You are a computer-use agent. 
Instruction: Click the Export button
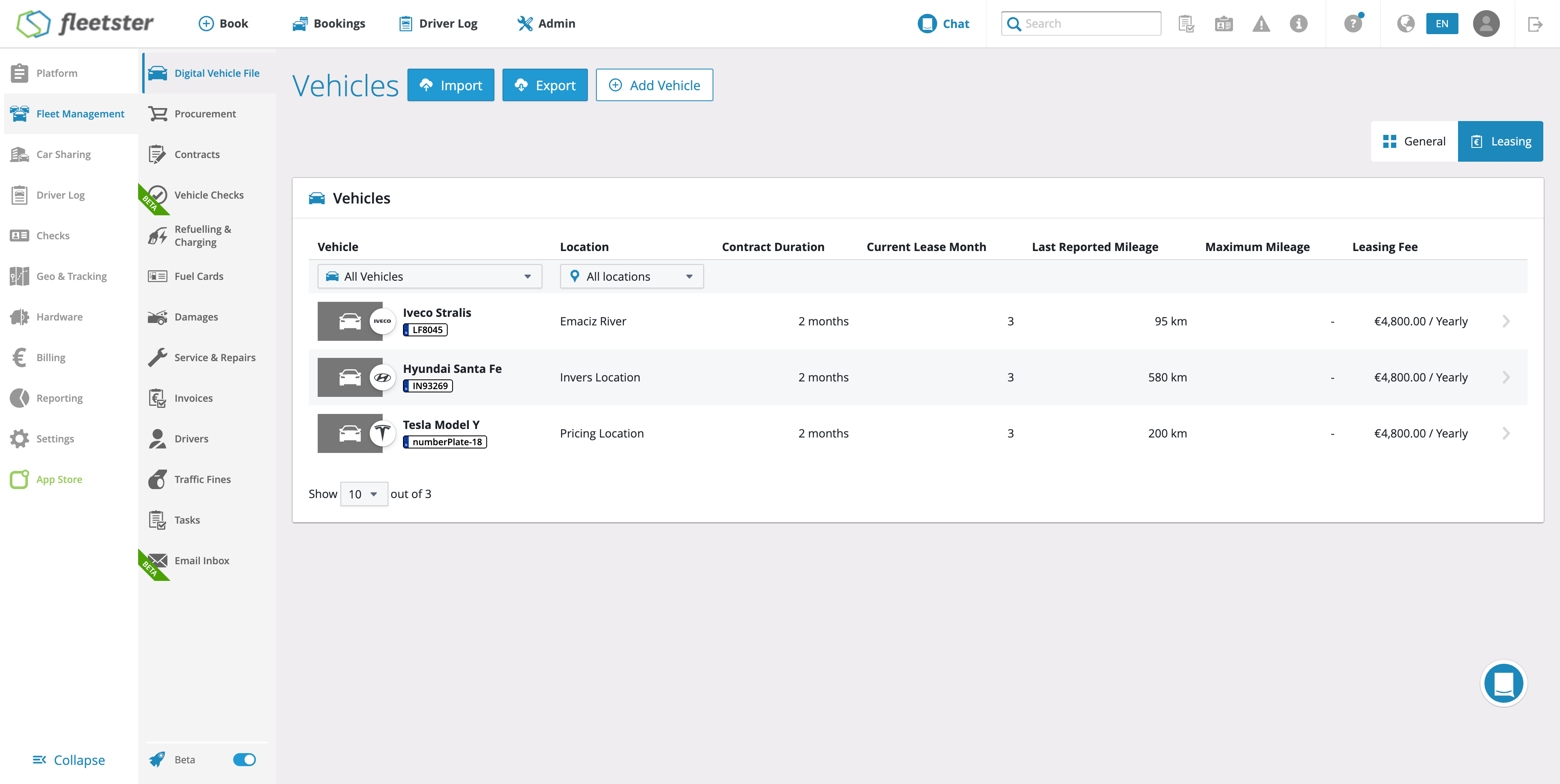click(544, 85)
